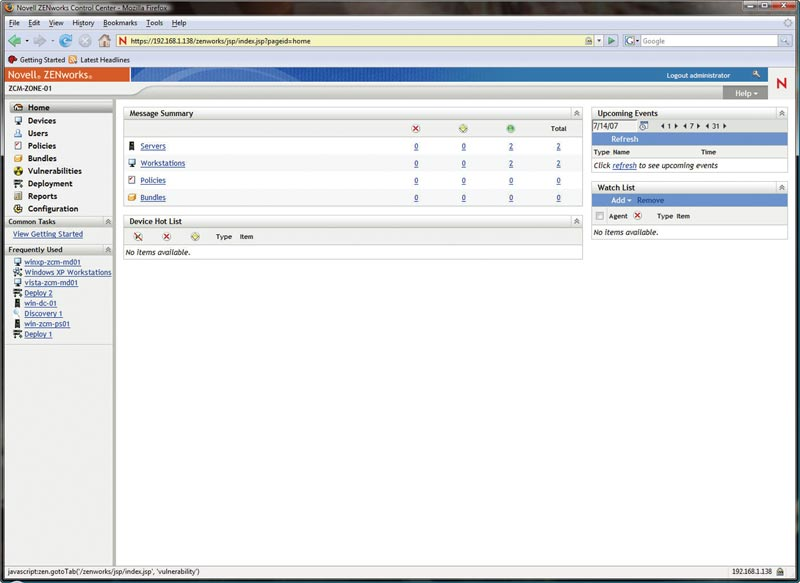The image size is (800, 583).
Task: Open the Reports section in the sidebar
Action: tap(42, 196)
